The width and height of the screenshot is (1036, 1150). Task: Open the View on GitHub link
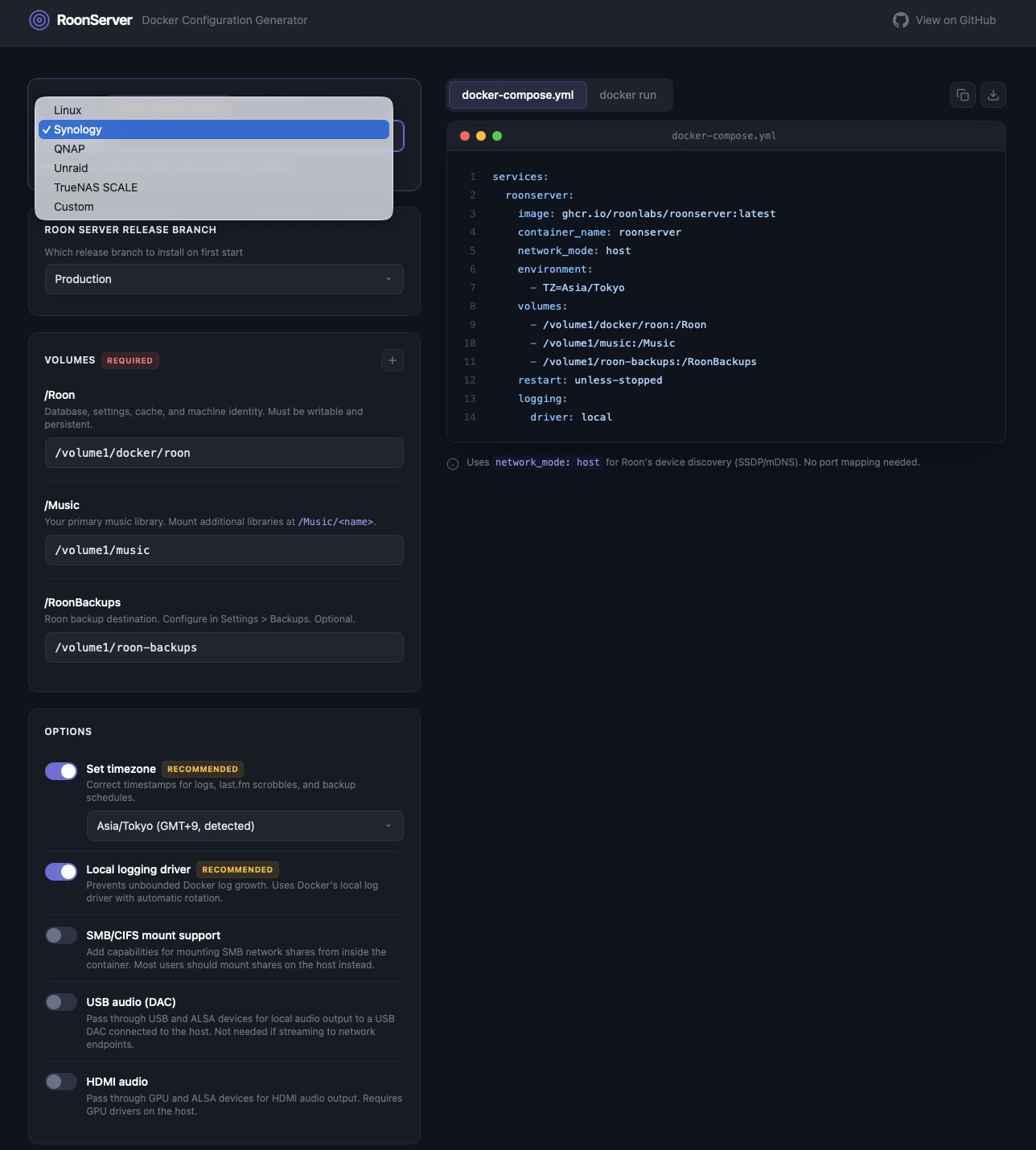click(x=944, y=20)
